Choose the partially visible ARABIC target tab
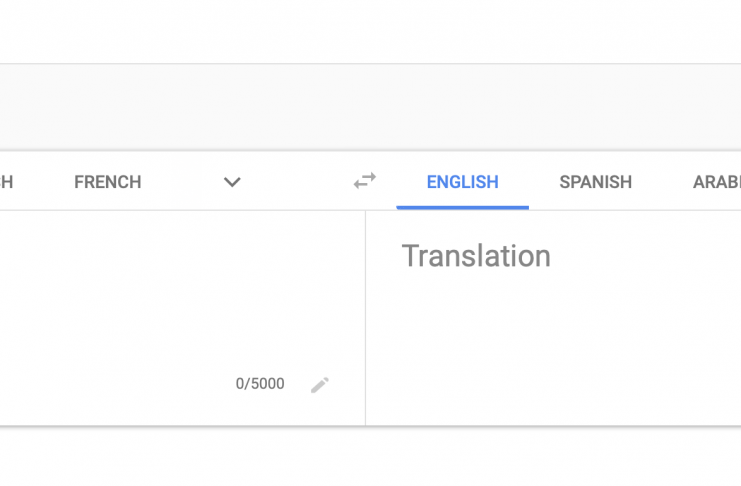The image size is (741, 486). tap(716, 182)
